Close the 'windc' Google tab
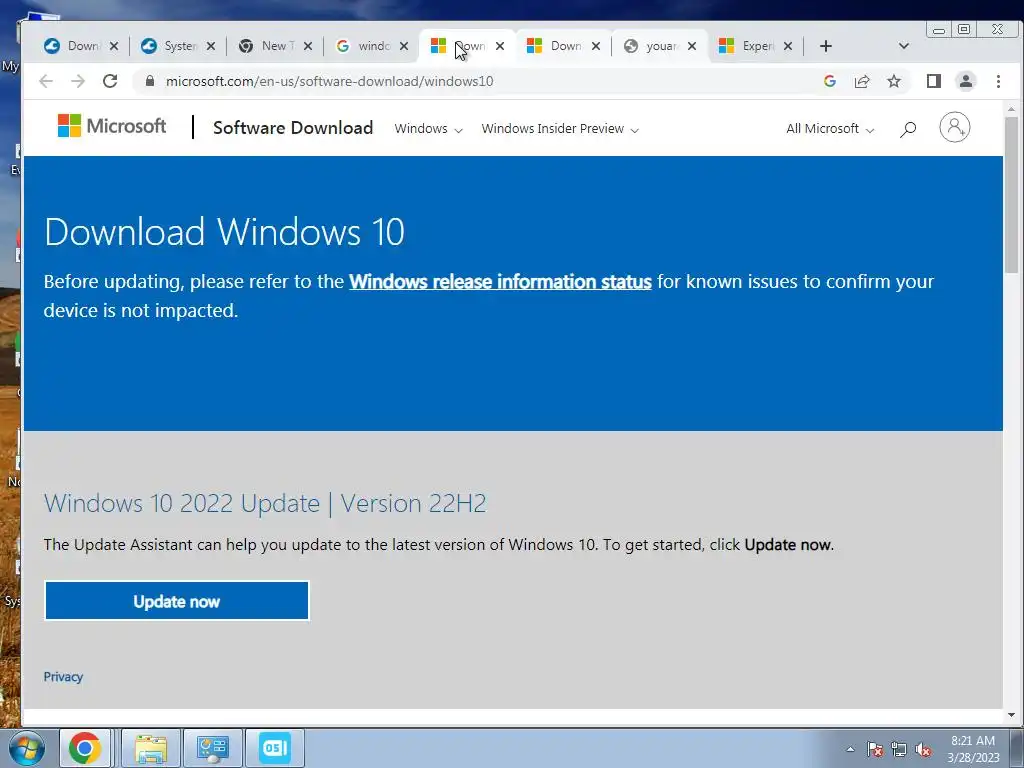1024x768 pixels. [404, 46]
